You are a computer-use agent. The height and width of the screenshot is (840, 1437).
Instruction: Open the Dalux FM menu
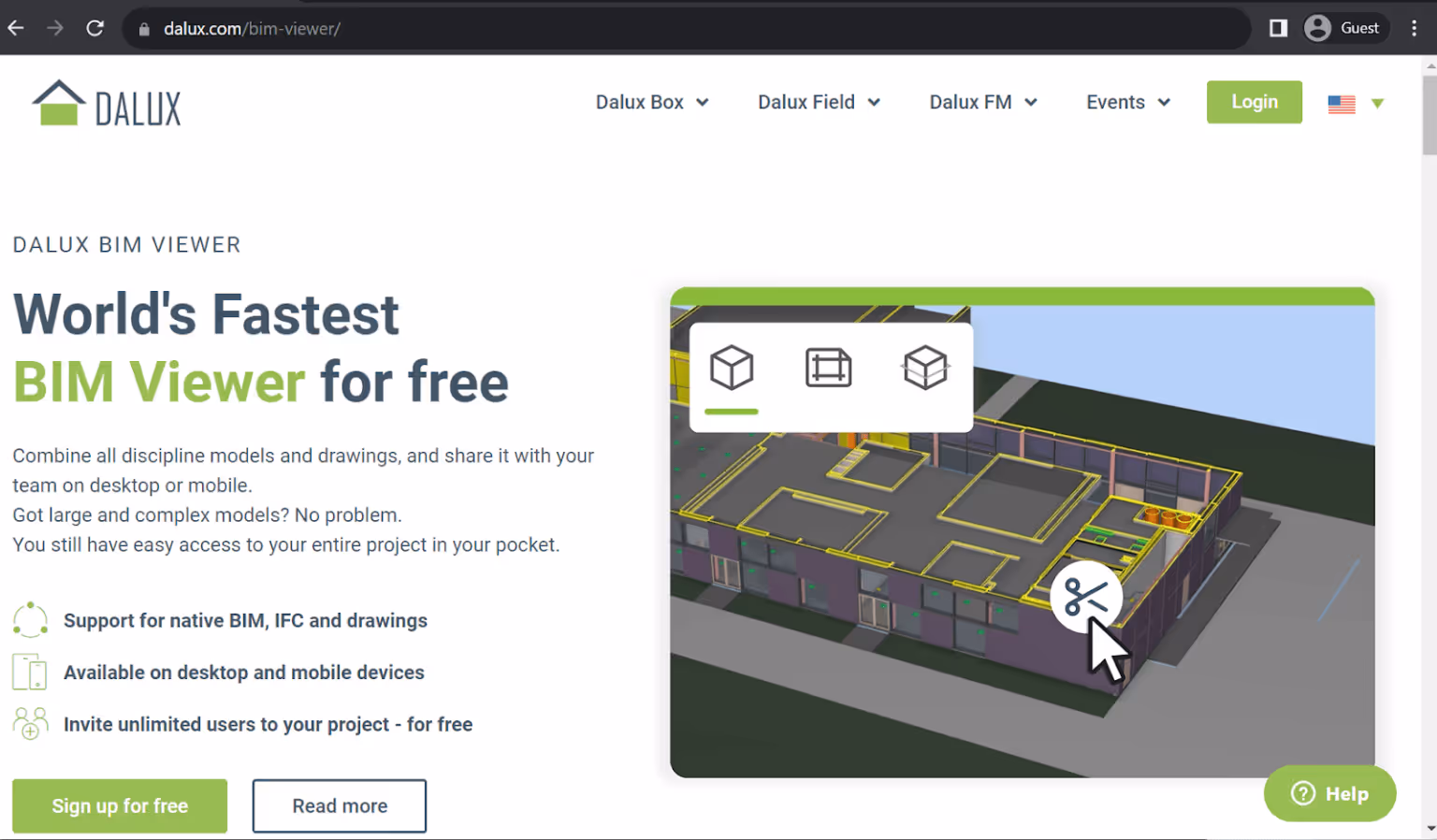click(983, 102)
